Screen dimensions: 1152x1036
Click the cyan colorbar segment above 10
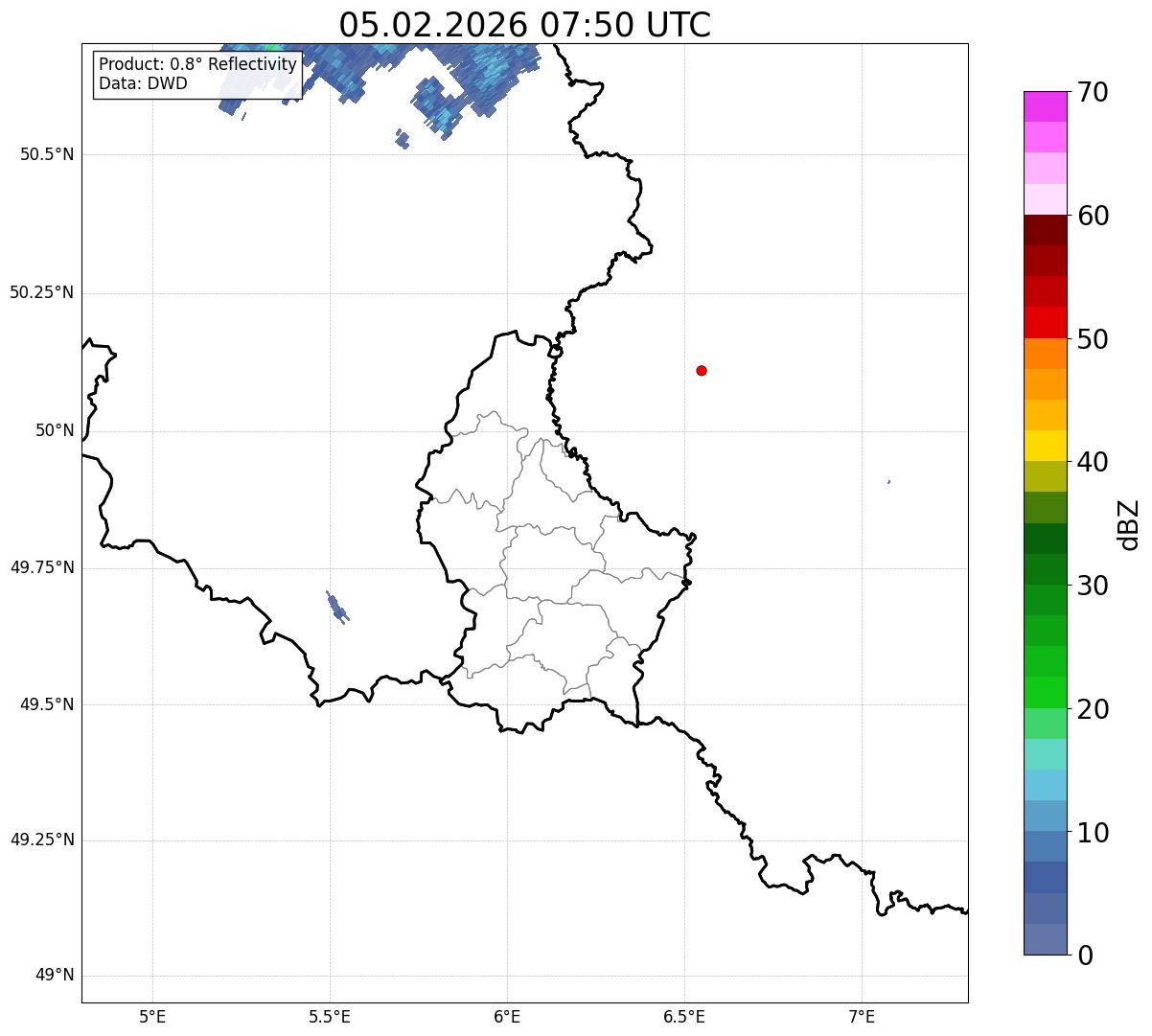coord(1045,785)
